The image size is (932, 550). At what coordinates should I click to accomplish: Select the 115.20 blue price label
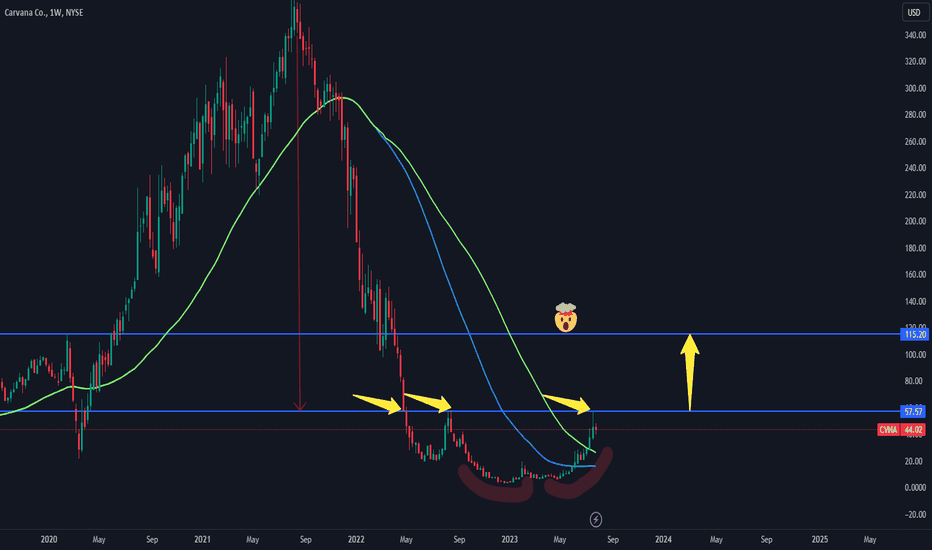(x=914, y=334)
